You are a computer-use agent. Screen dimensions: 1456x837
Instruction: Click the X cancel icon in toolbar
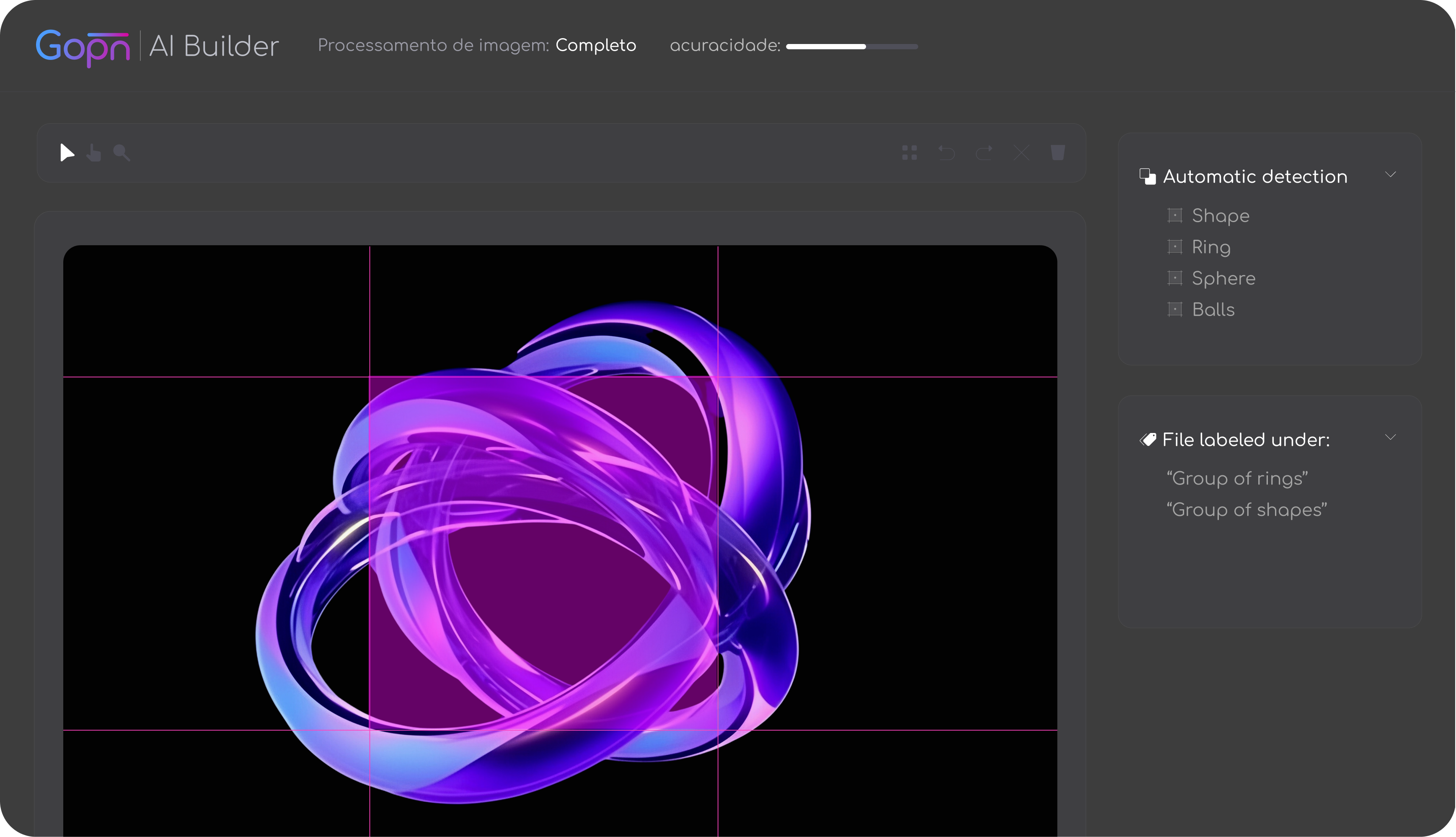pyautogui.click(x=1021, y=153)
